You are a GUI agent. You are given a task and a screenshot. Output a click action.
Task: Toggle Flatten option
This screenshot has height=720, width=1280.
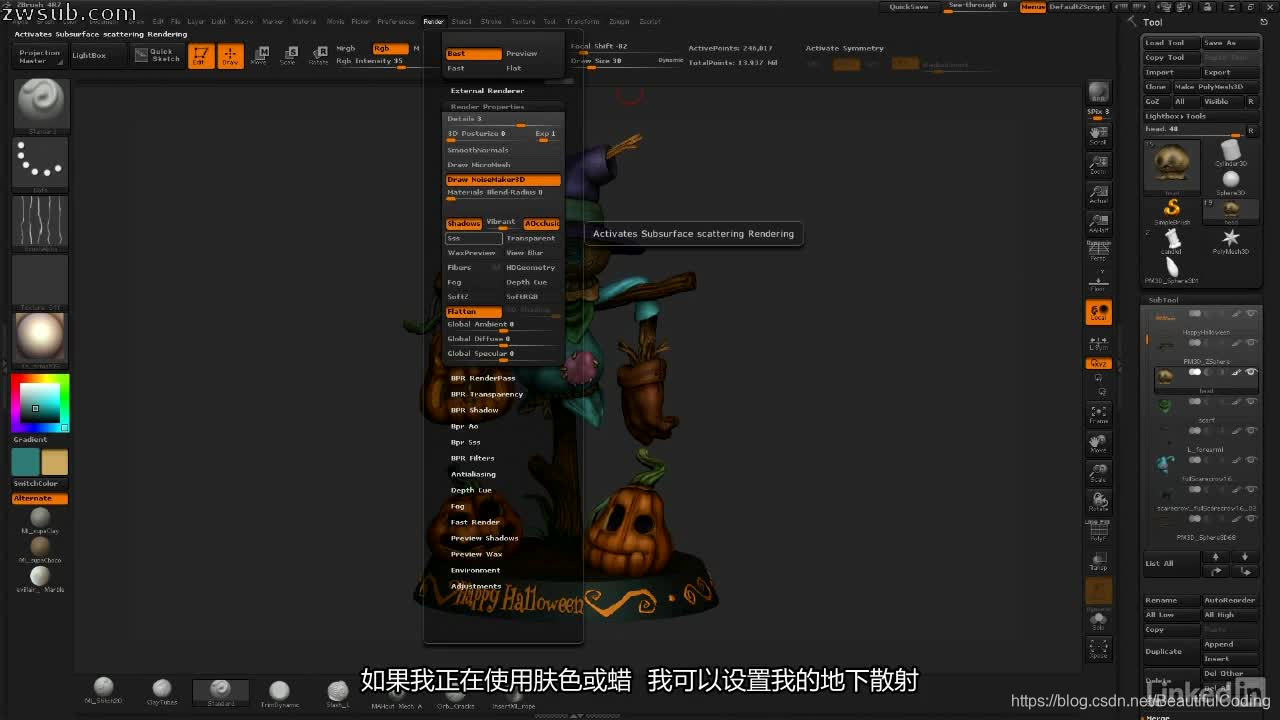point(474,312)
